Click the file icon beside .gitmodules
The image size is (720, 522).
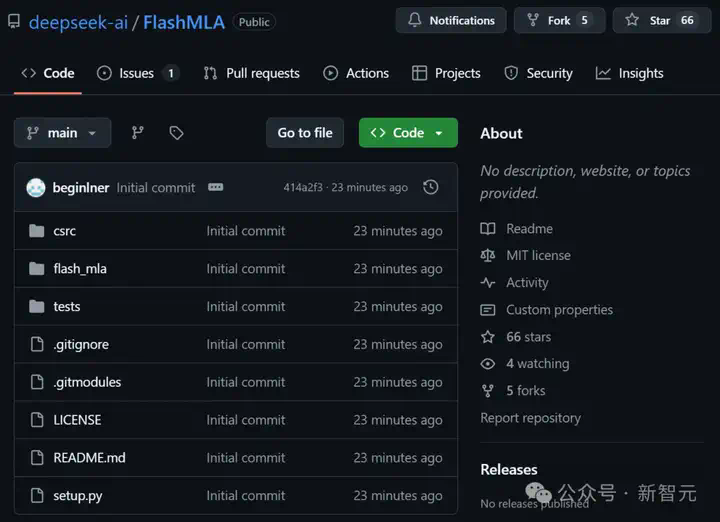[x=37, y=382]
